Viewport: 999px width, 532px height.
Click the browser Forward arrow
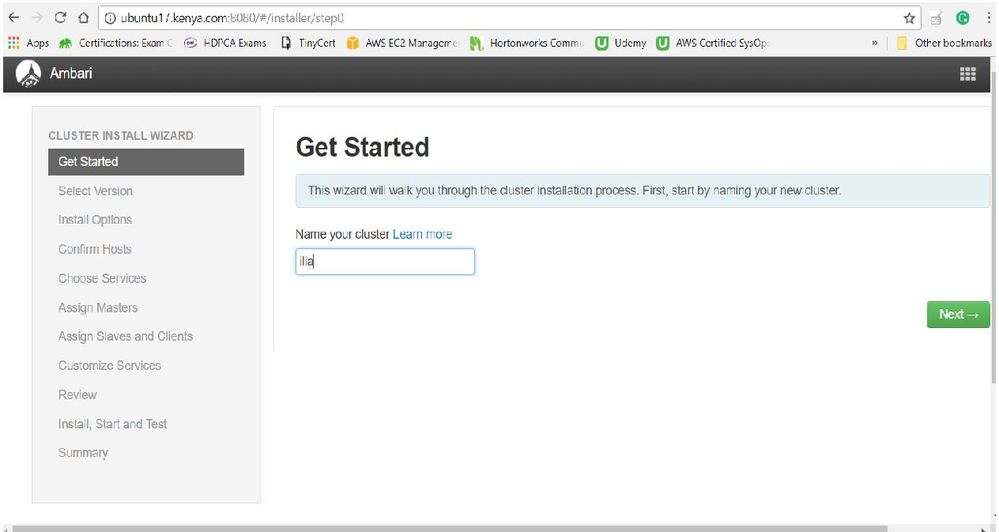pos(37,18)
